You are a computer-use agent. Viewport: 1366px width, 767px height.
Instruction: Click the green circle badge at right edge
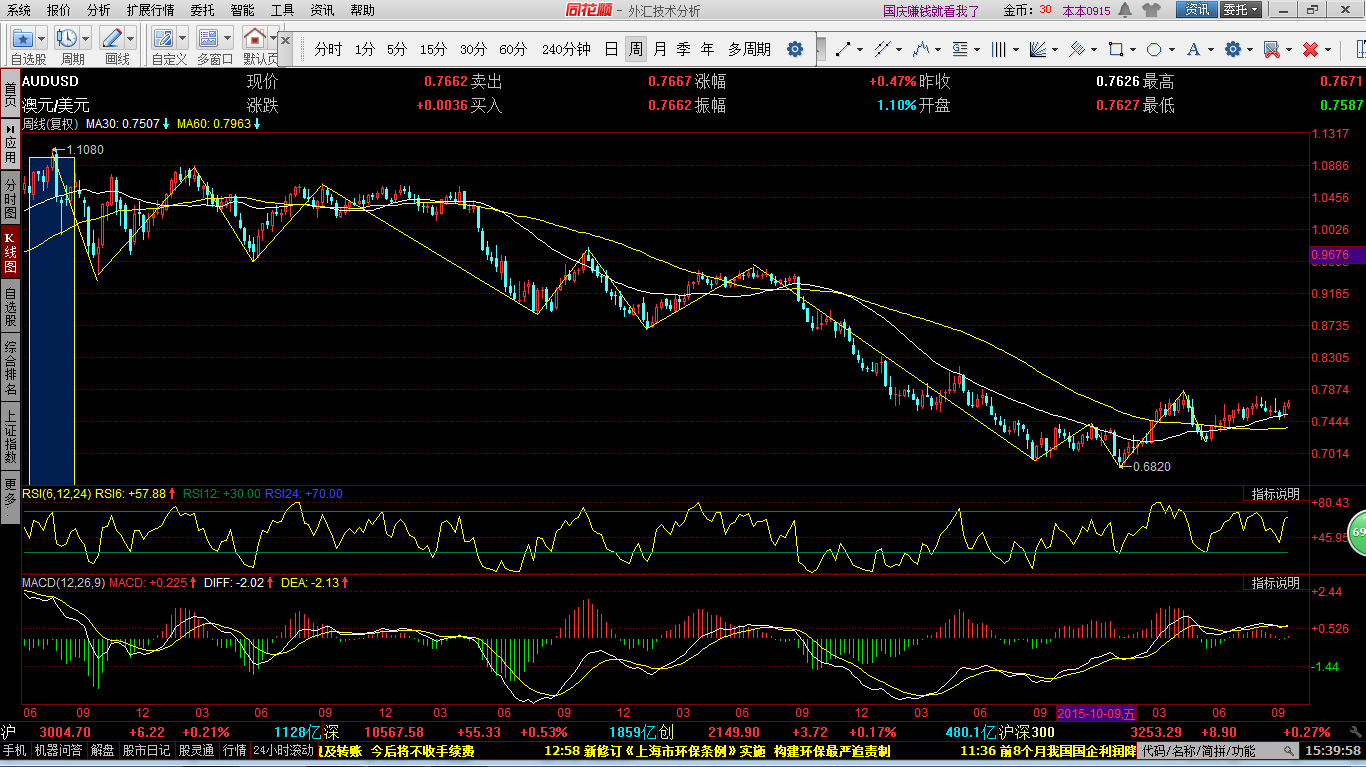1357,533
